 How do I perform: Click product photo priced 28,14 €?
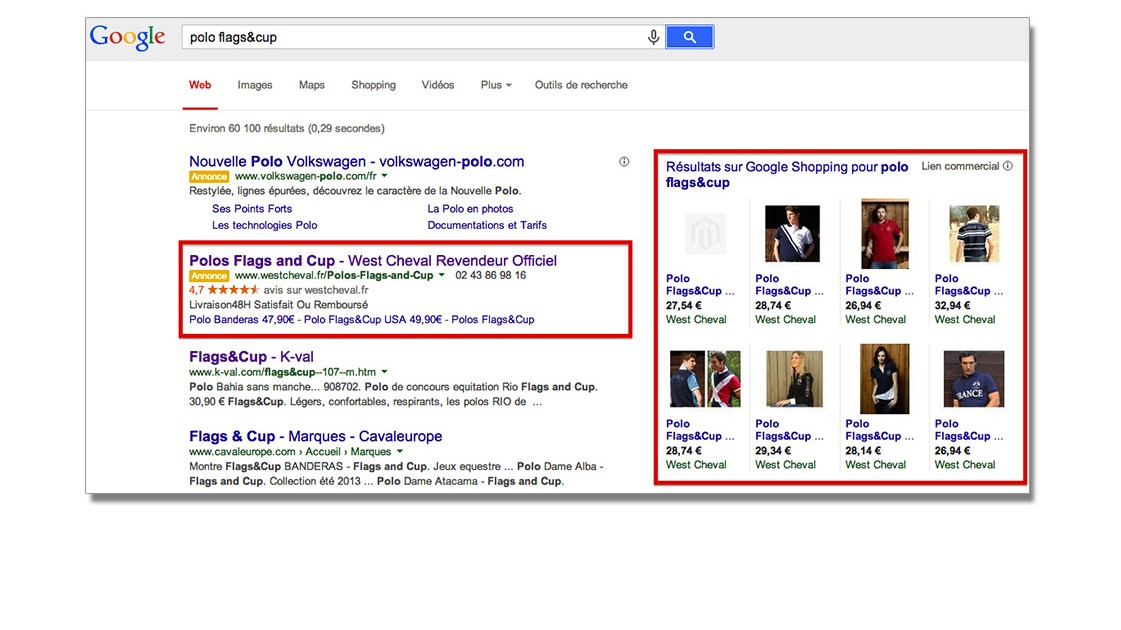point(884,379)
